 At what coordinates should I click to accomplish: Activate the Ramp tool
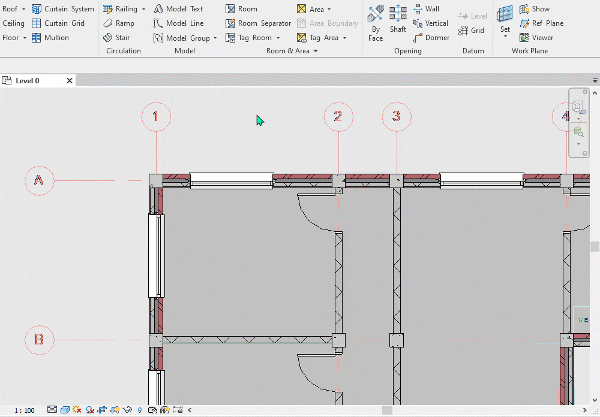click(119, 23)
